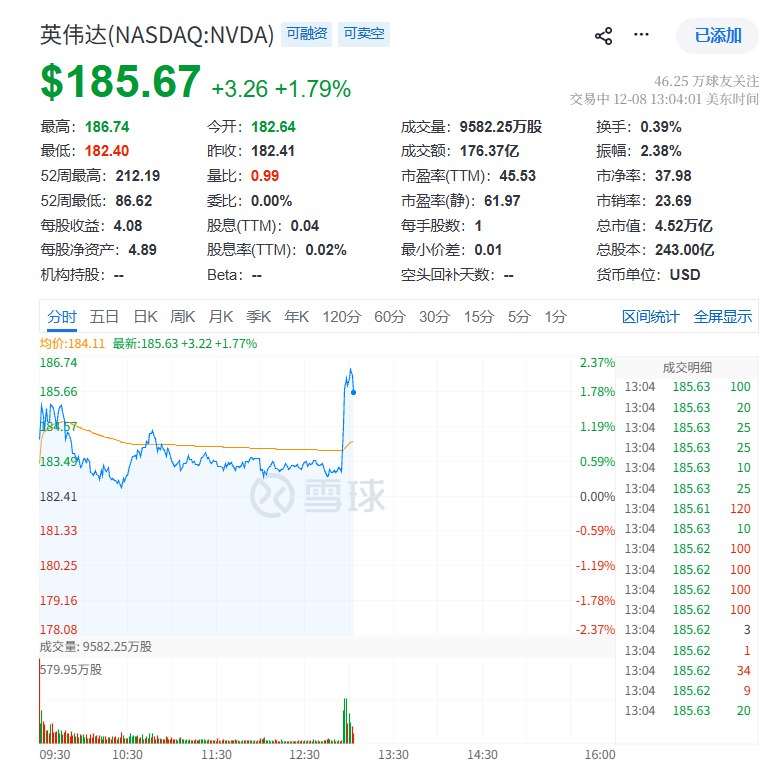Click the 成交量 value 9582.25万股 in stats

point(501,127)
